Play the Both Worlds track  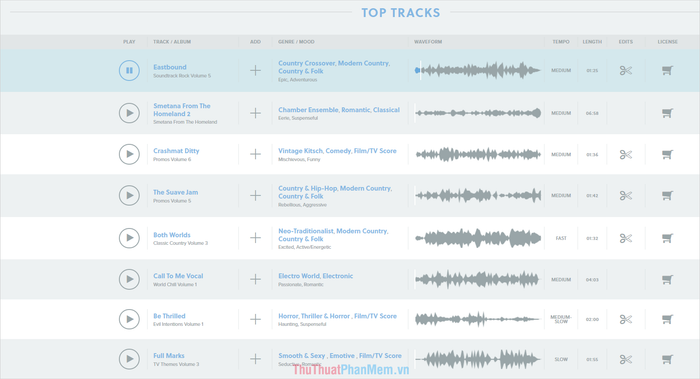click(129, 238)
